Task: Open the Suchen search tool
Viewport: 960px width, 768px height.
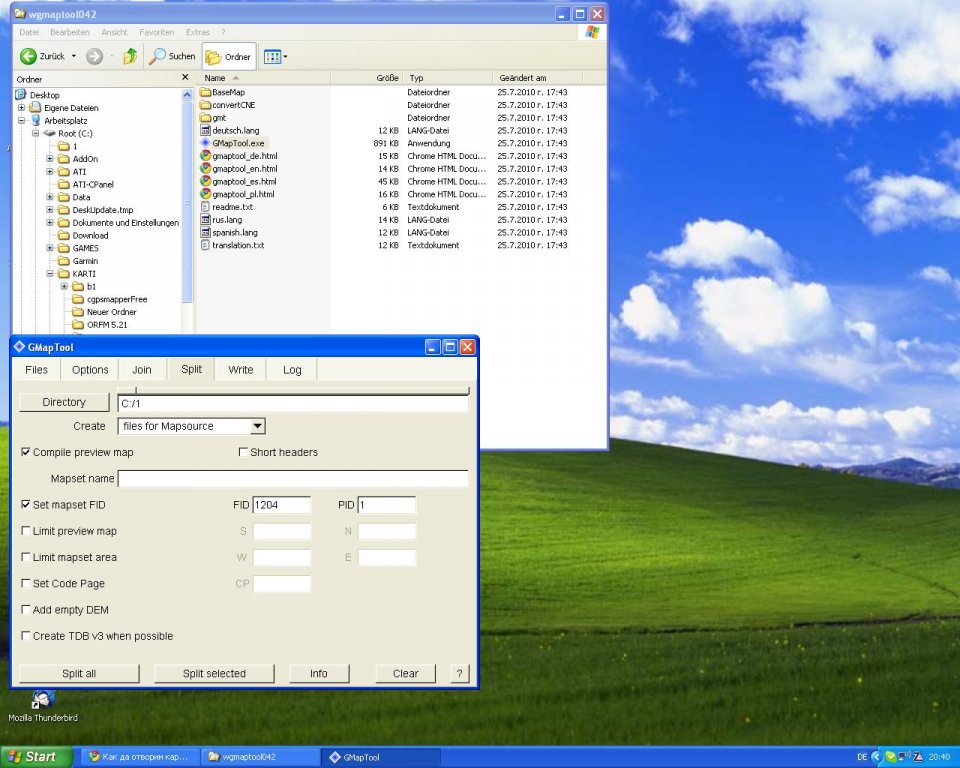Action: 172,56
